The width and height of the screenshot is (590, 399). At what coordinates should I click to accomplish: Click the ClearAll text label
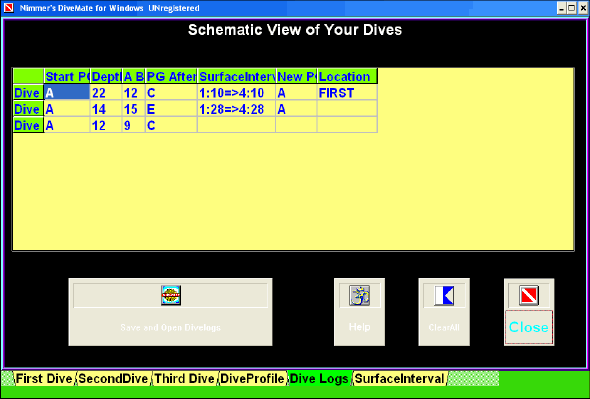pyautogui.click(x=444, y=327)
